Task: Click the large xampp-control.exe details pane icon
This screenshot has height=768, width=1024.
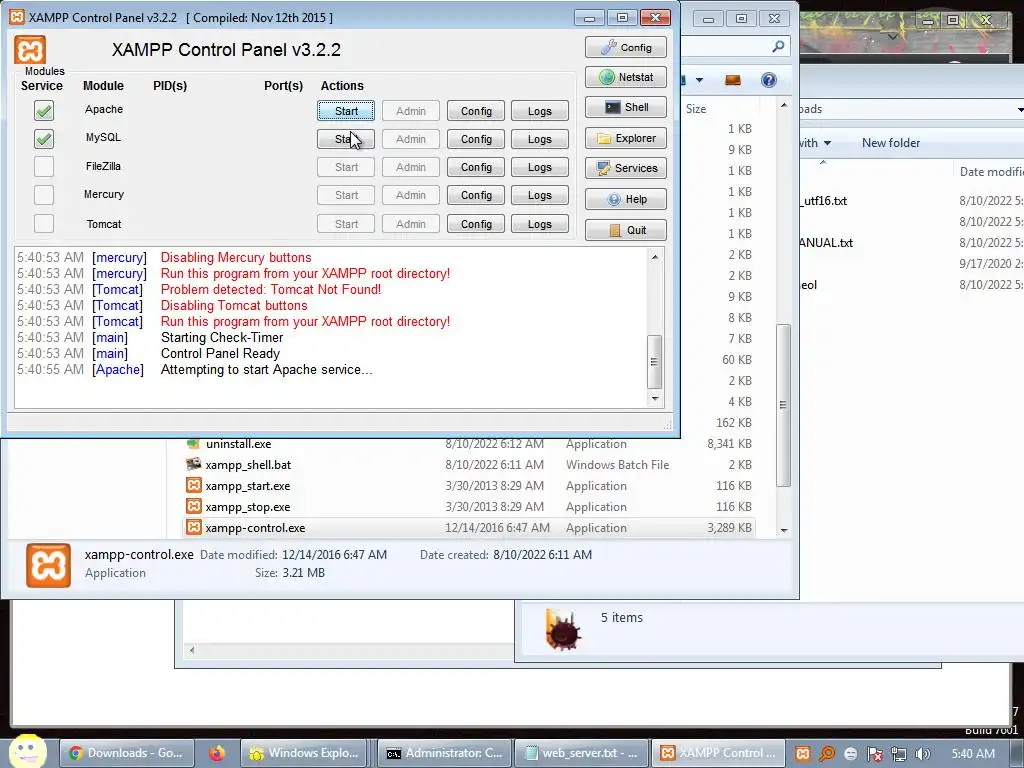Action: (48, 565)
